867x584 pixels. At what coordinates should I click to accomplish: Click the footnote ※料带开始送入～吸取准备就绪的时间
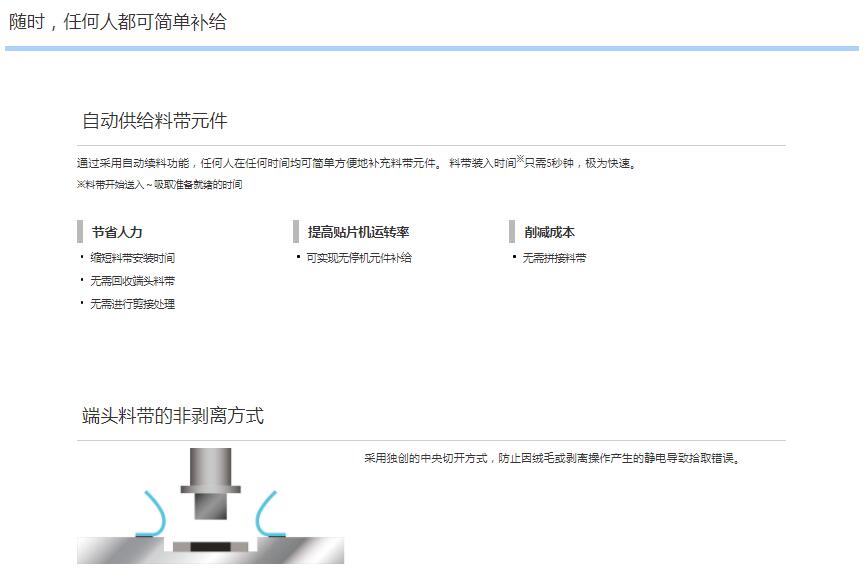[x=159, y=185]
